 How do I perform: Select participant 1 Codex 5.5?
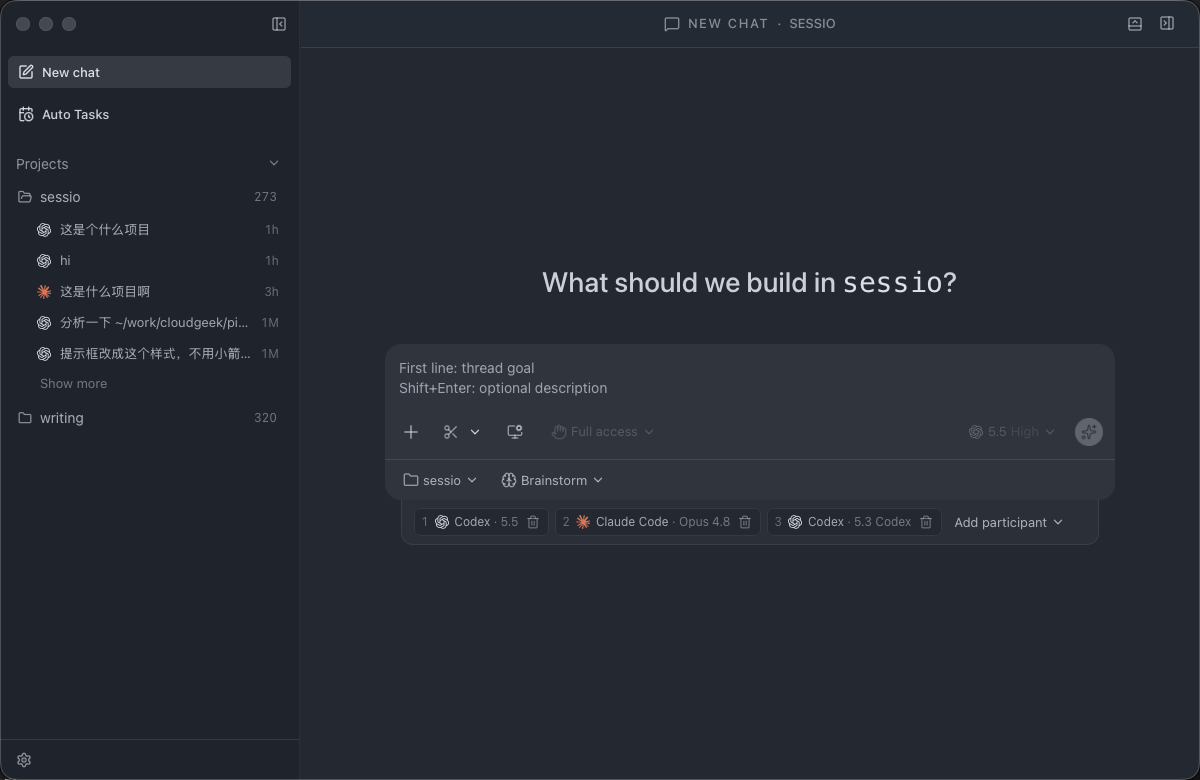click(481, 522)
